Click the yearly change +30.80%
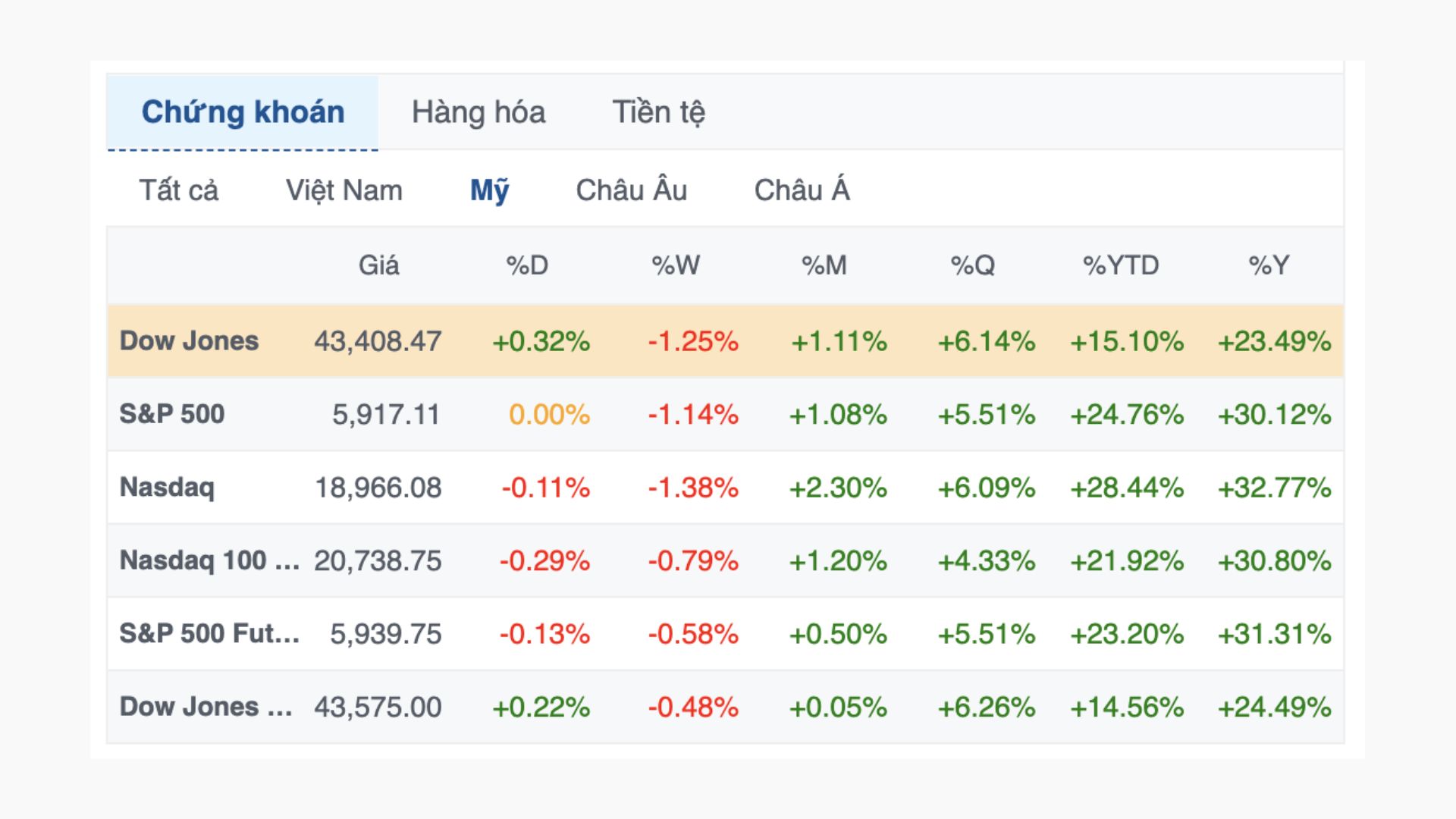 (x=1275, y=561)
